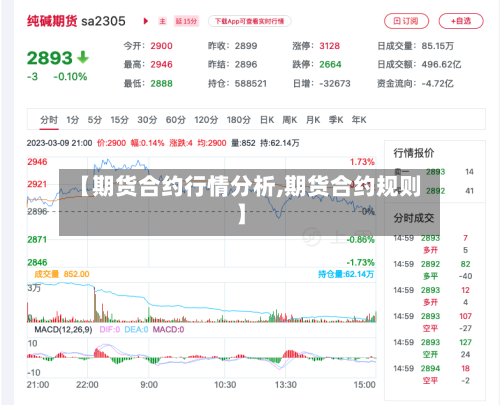Click the -0.10% change percentage
This screenshot has height=405, width=500.
[x=70, y=77]
